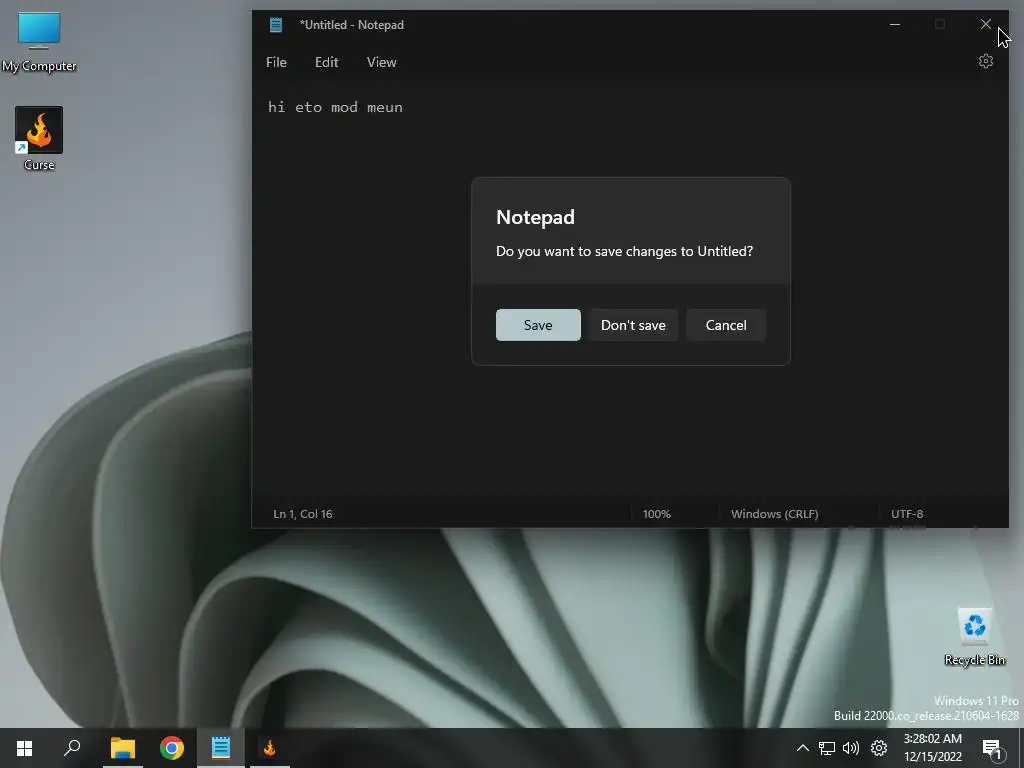Cancel the save changes dialog
The image size is (1024, 768).
click(x=726, y=325)
